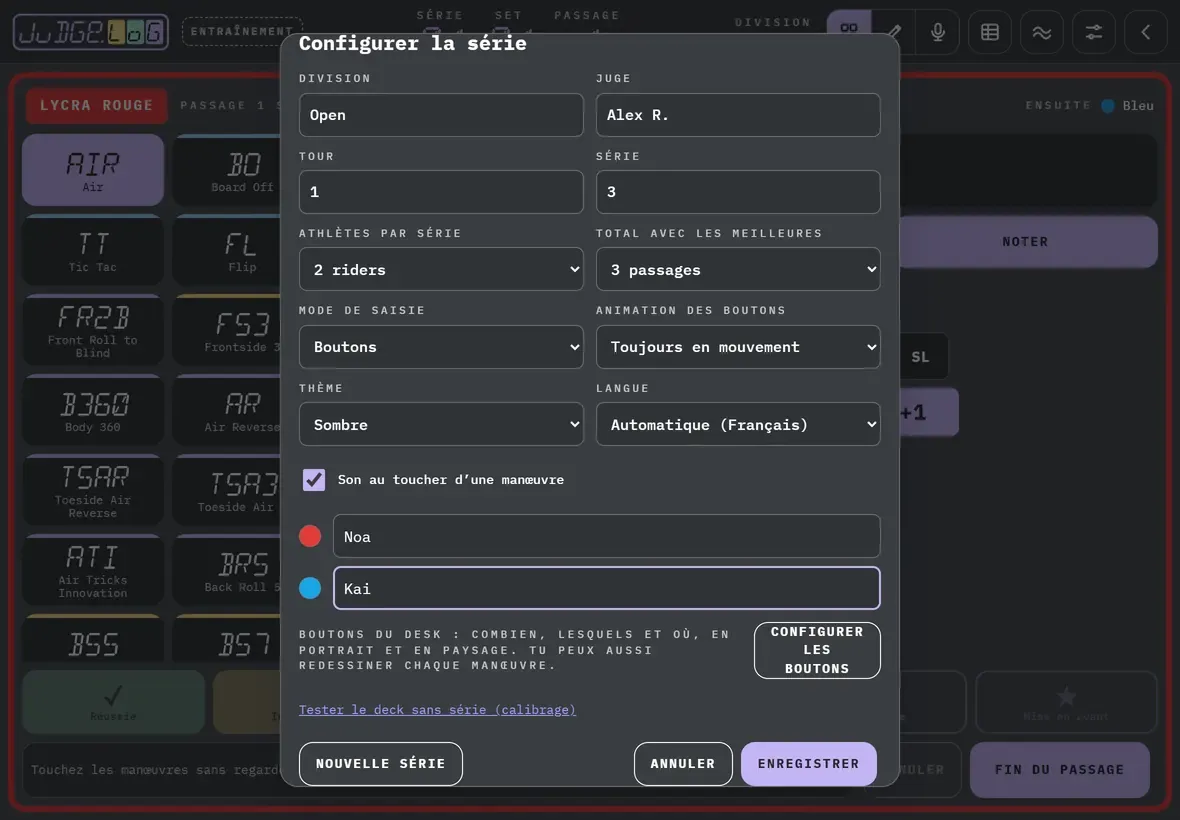Click Nouvelle série button
The width and height of the screenshot is (1180, 820).
coord(381,764)
